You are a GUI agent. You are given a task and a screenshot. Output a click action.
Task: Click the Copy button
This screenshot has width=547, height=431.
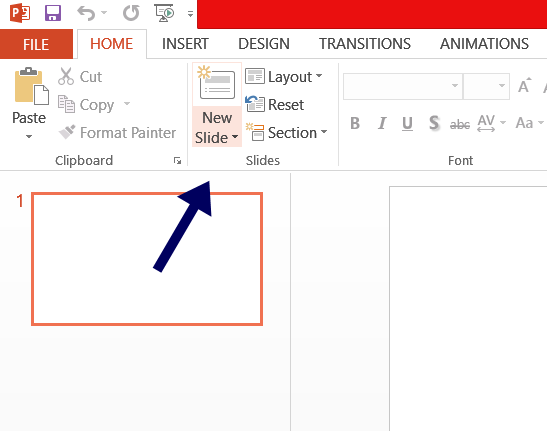[x=86, y=105]
